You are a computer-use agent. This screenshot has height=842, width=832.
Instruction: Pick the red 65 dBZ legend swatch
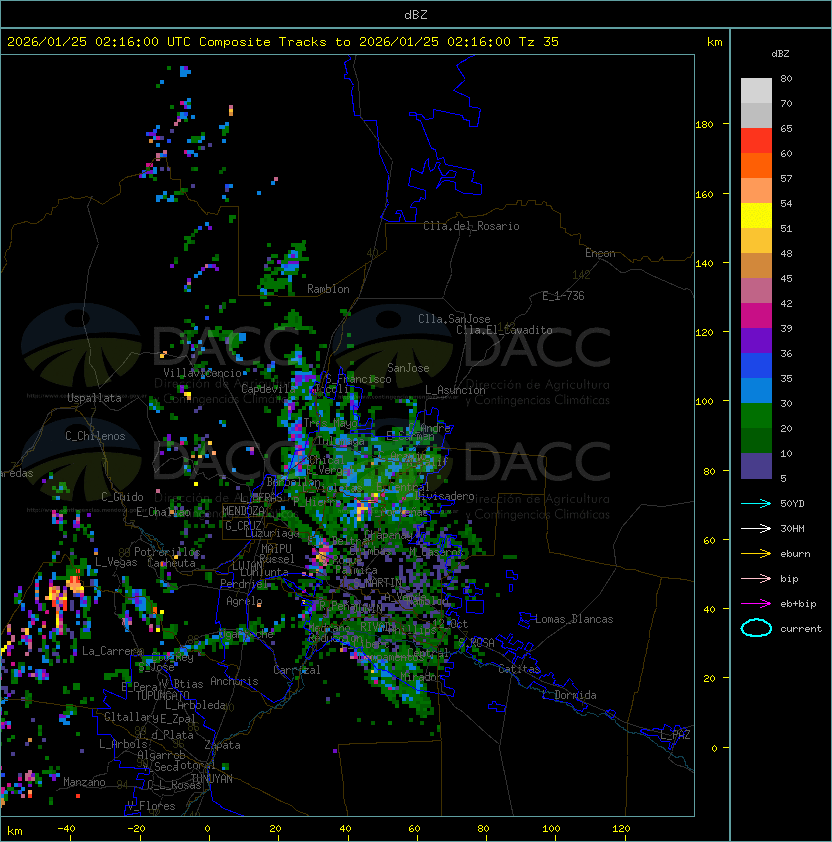tap(756, 141)
